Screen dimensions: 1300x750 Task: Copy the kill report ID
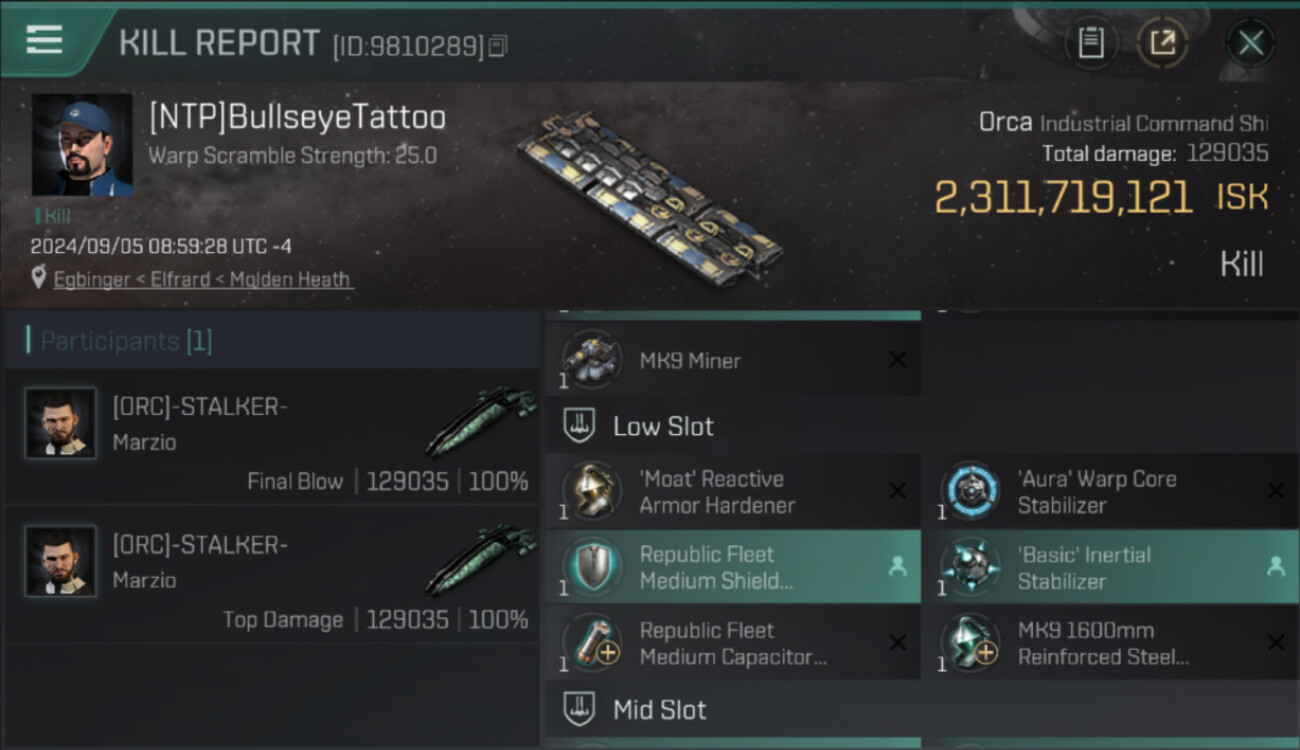pyautogui.click(x=498, y=45)
